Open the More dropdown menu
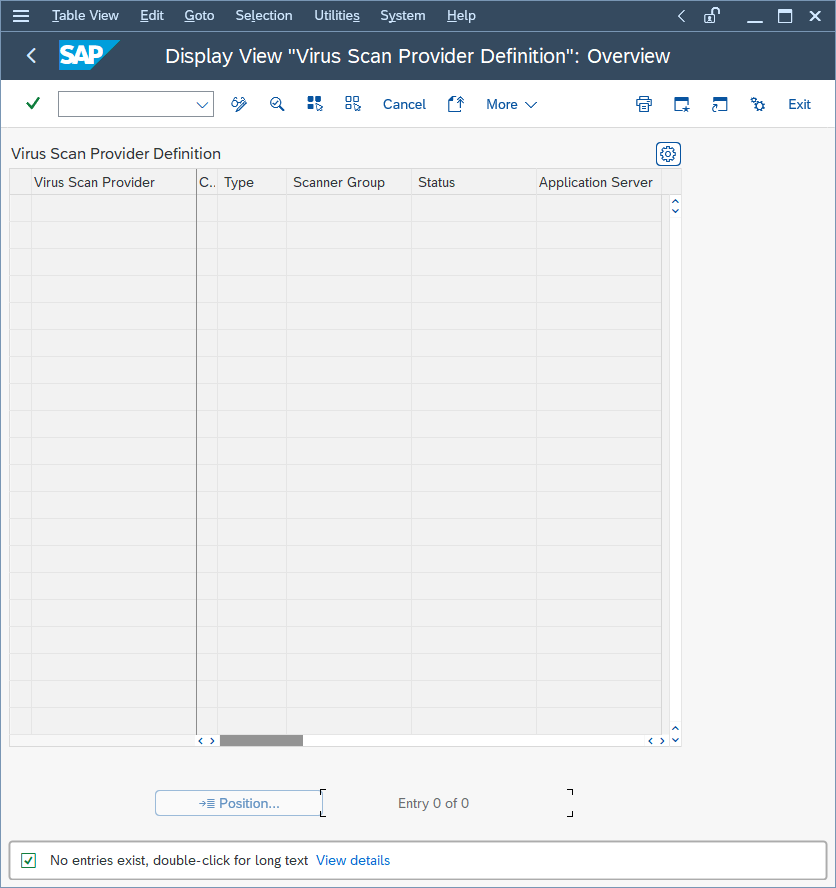The width and height of the screenshot is (836, 888). (510, 104)
